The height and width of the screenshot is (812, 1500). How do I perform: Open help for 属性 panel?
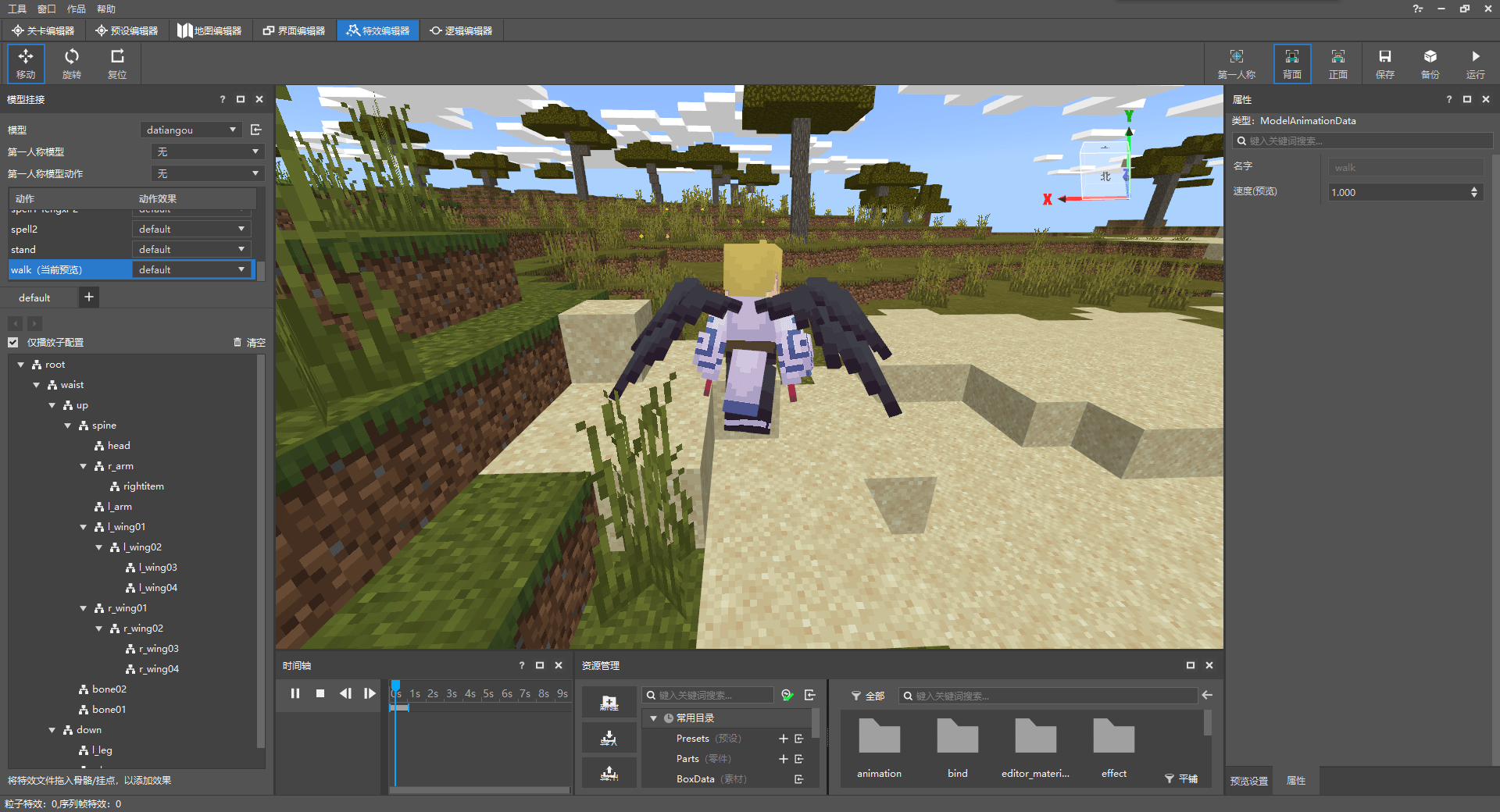pos(1449,99)
